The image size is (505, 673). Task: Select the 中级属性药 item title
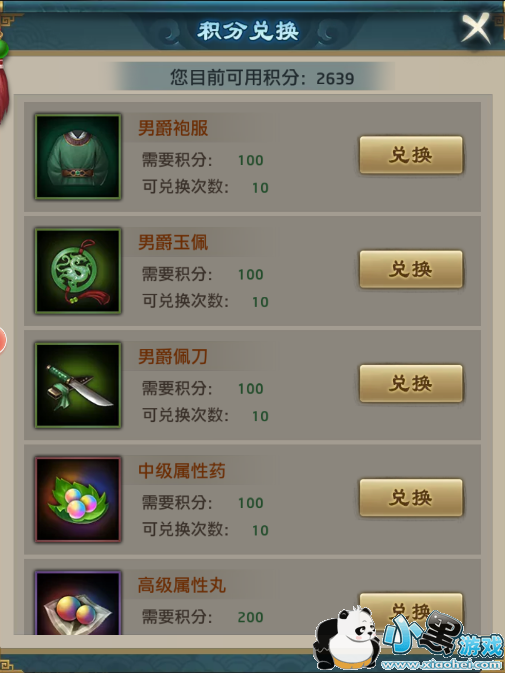pyautogui.click(x=181, y=470)
